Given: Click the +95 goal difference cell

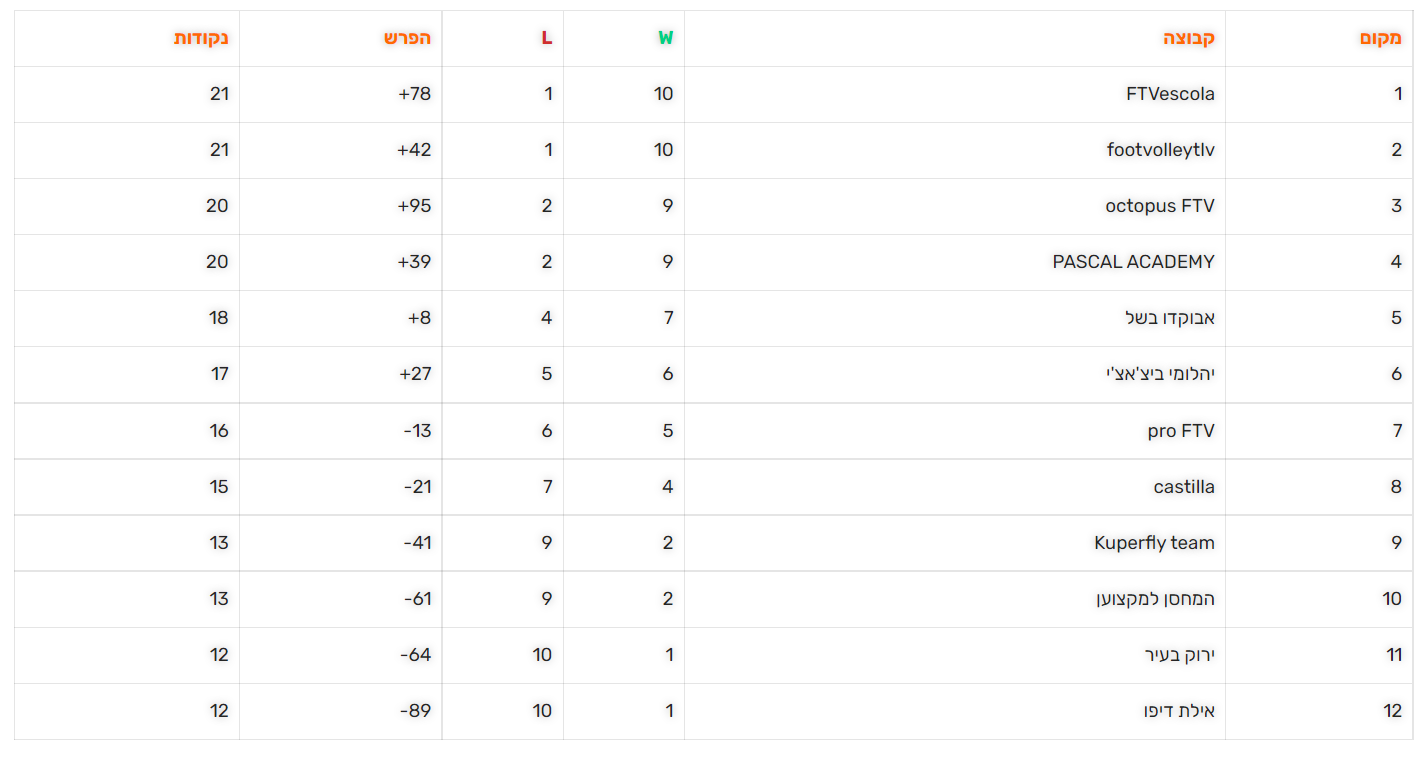Looking at the screenshot, I should pos(414,206).
